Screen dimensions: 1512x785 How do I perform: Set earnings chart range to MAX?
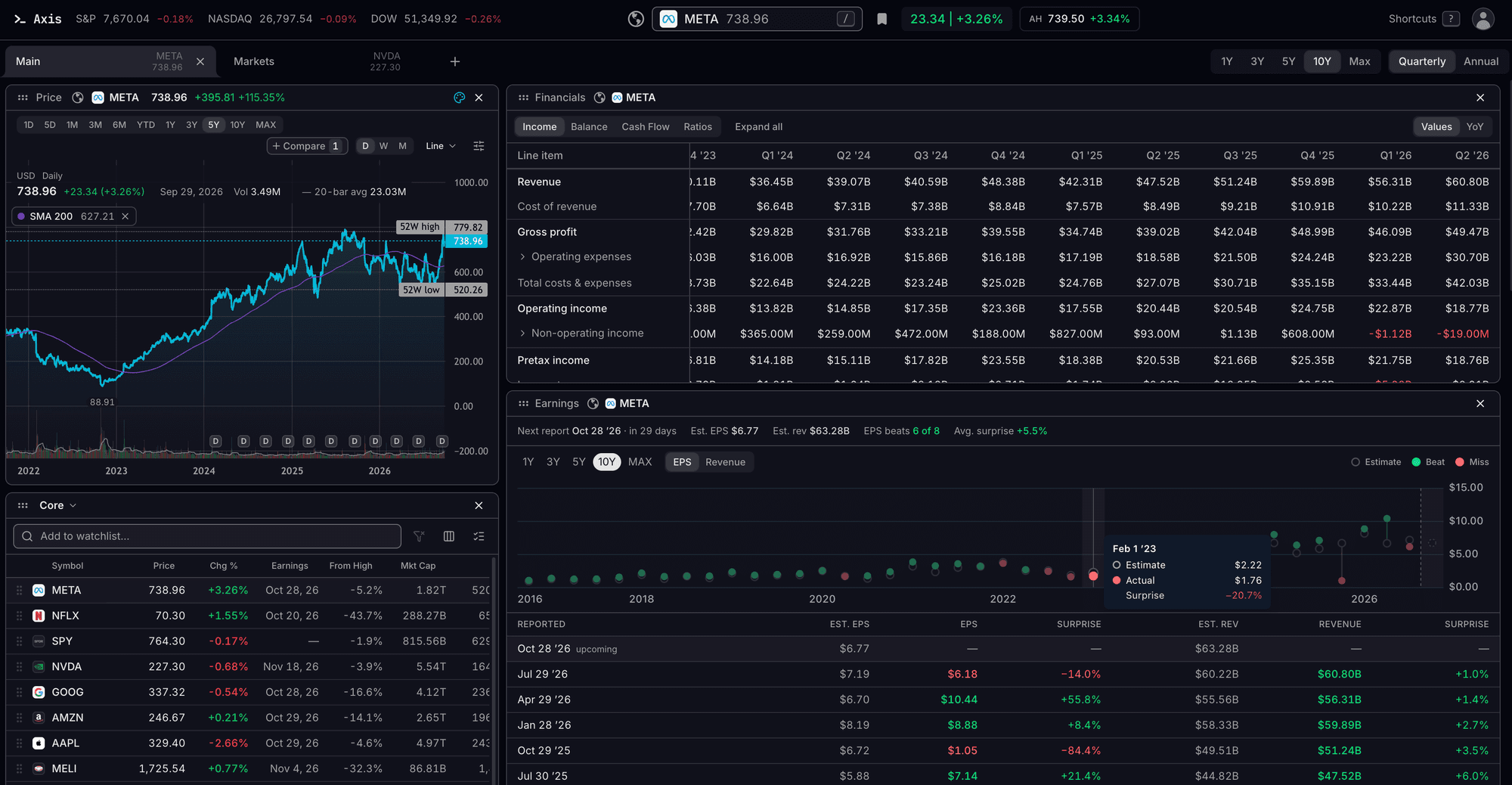[640, 462]
